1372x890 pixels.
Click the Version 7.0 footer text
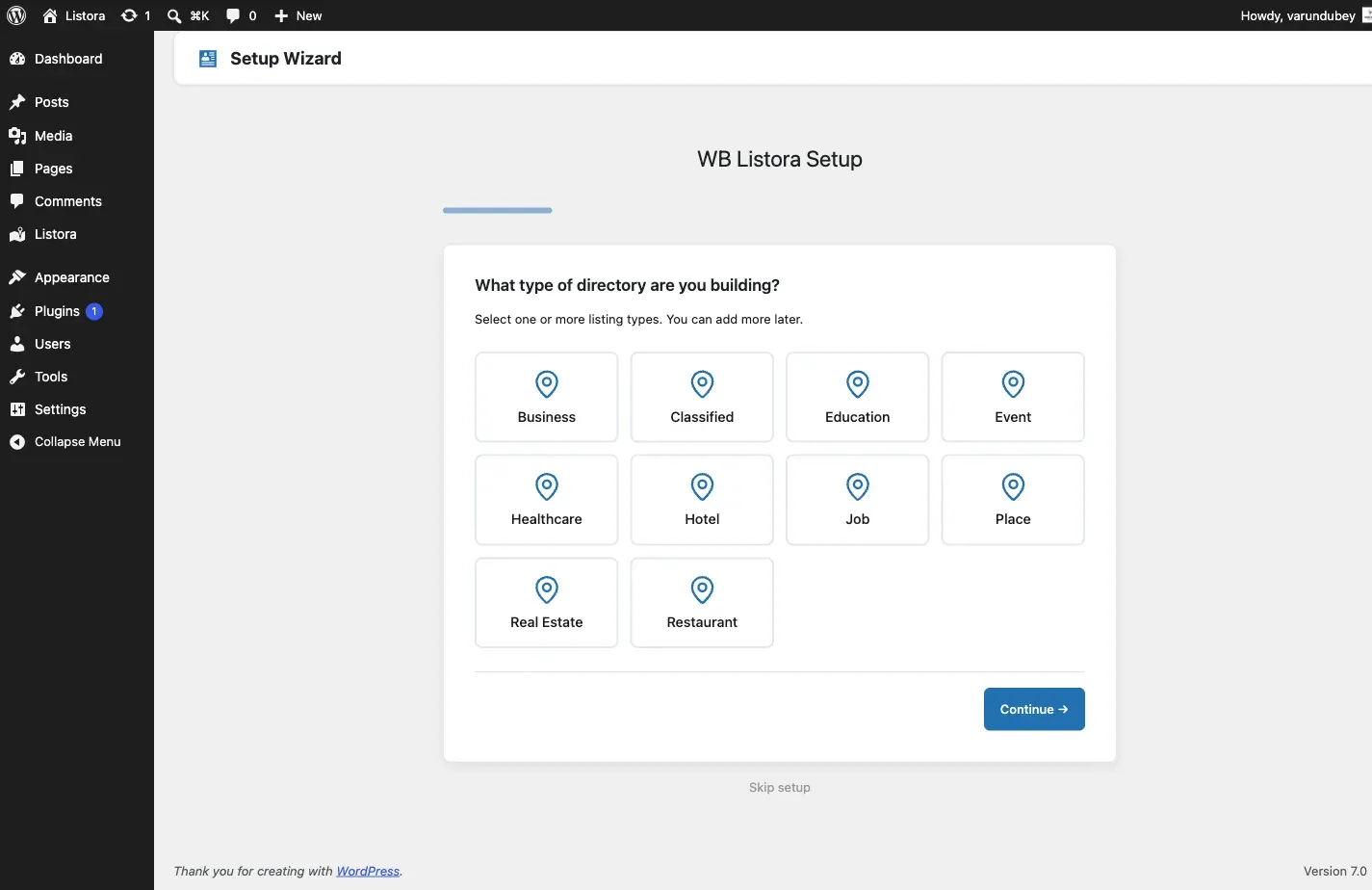[1335, 871]
